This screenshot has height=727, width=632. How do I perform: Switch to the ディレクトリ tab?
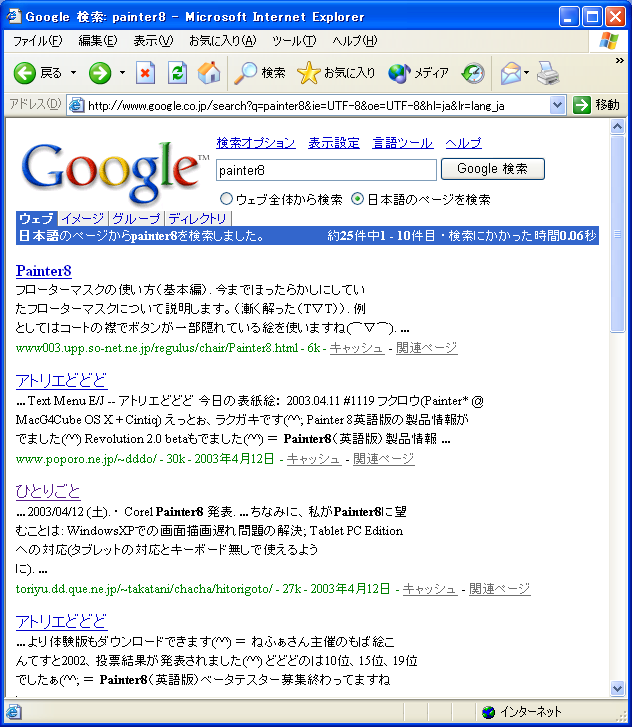click(198, 218)
